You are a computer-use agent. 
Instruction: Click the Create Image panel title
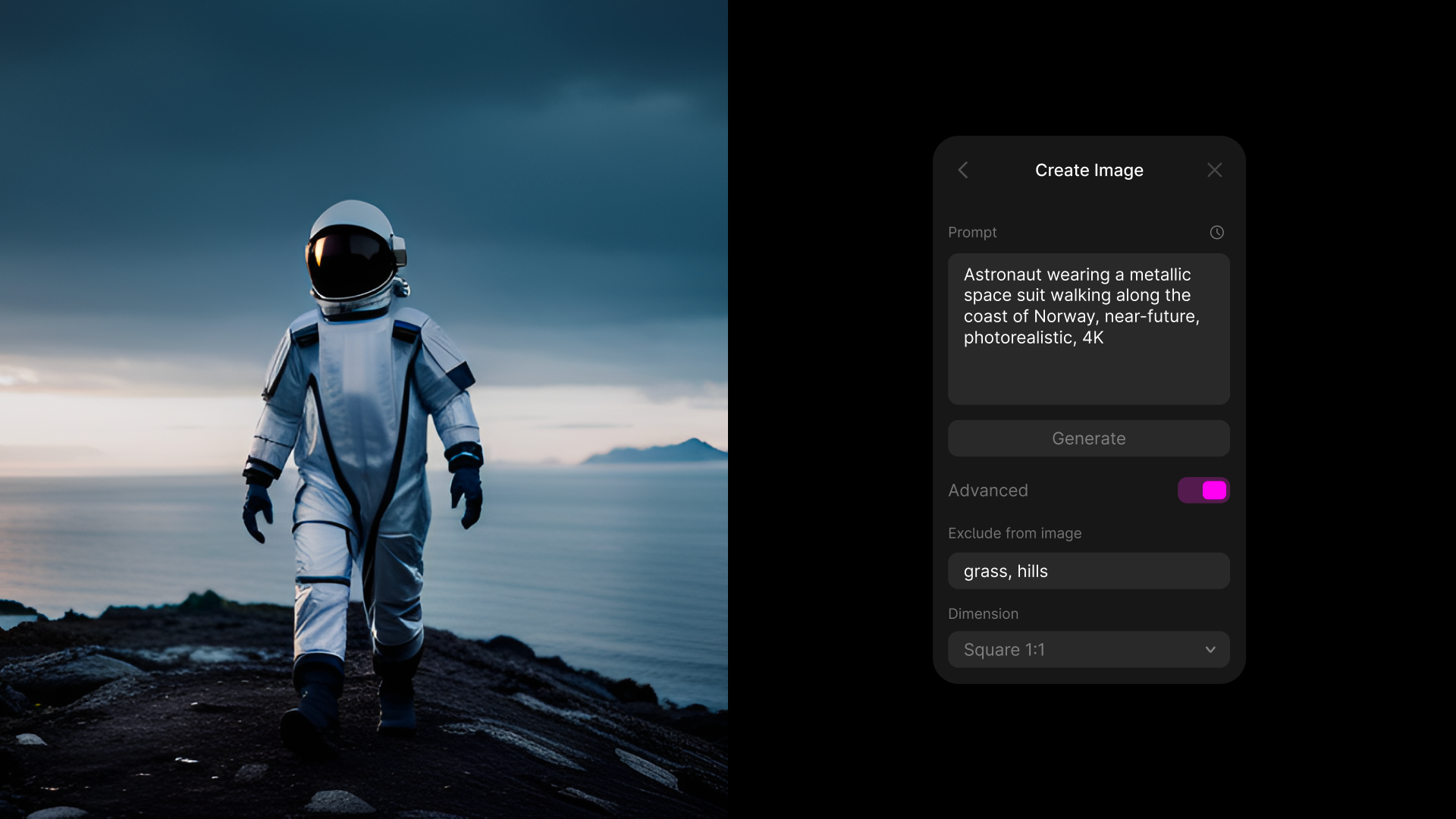pyautogui.click(x=1088, y=170)
